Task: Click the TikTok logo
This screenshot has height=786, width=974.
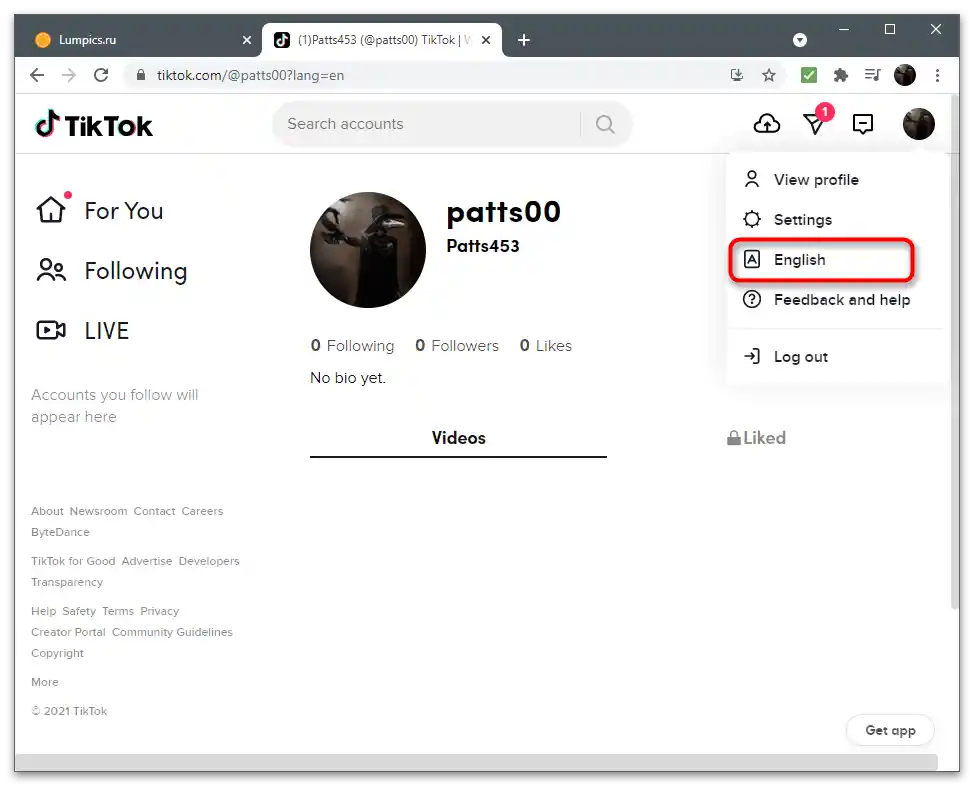Action: [94, 125]
